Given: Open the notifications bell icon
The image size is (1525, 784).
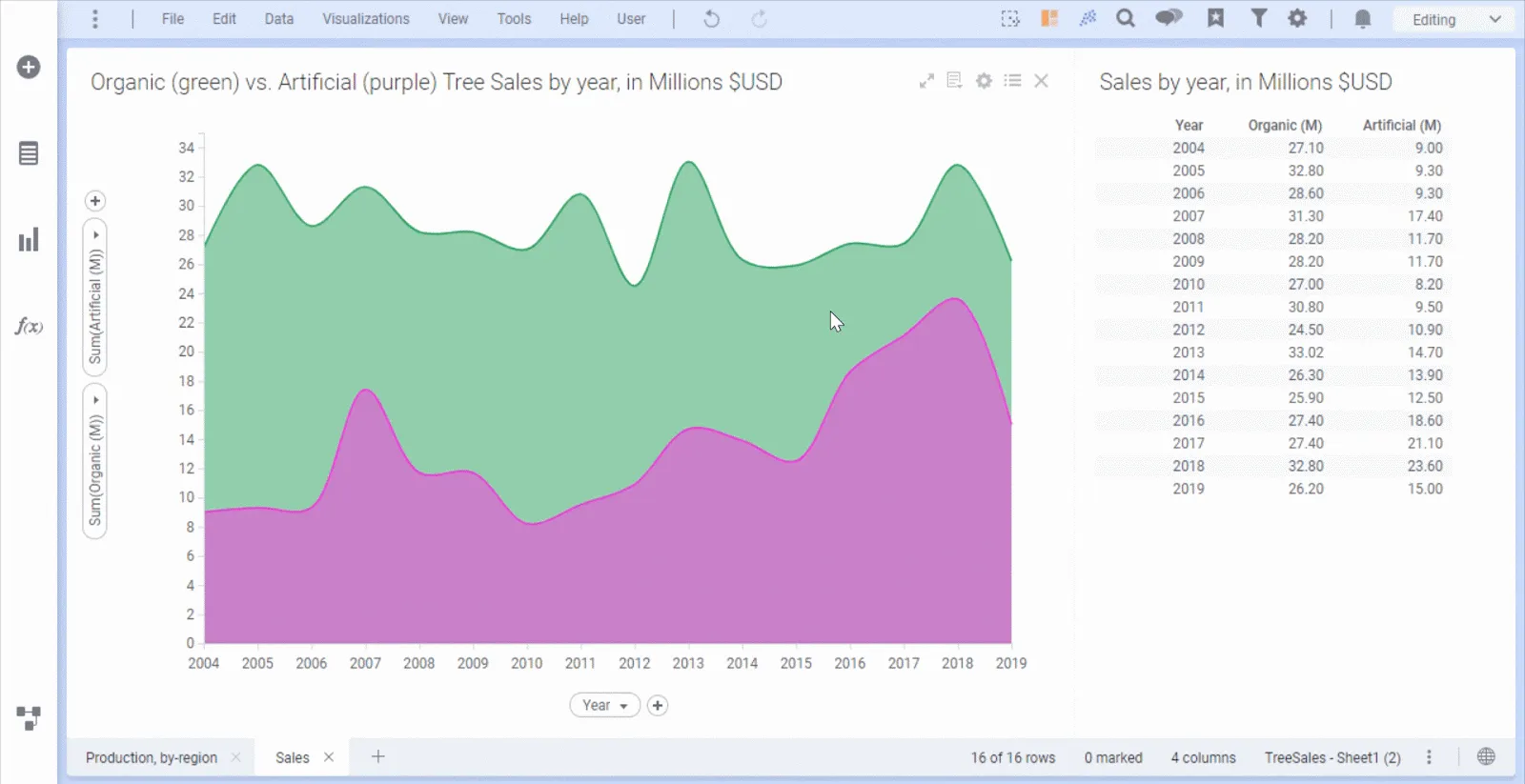Looking at the screenshot, I should point(1363,19).
